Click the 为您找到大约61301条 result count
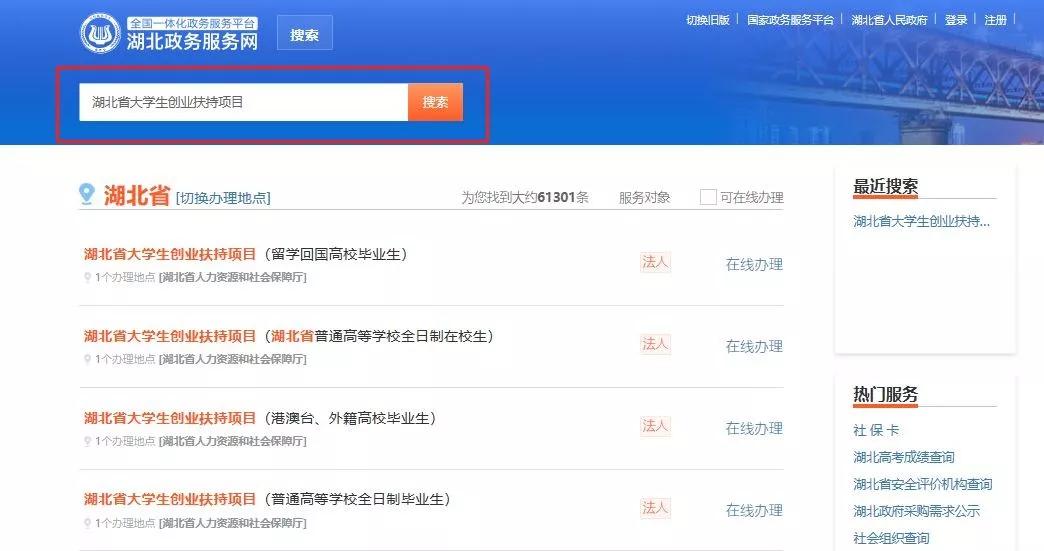Viewport: 1044px width, 551px height. tap(525, 198)
